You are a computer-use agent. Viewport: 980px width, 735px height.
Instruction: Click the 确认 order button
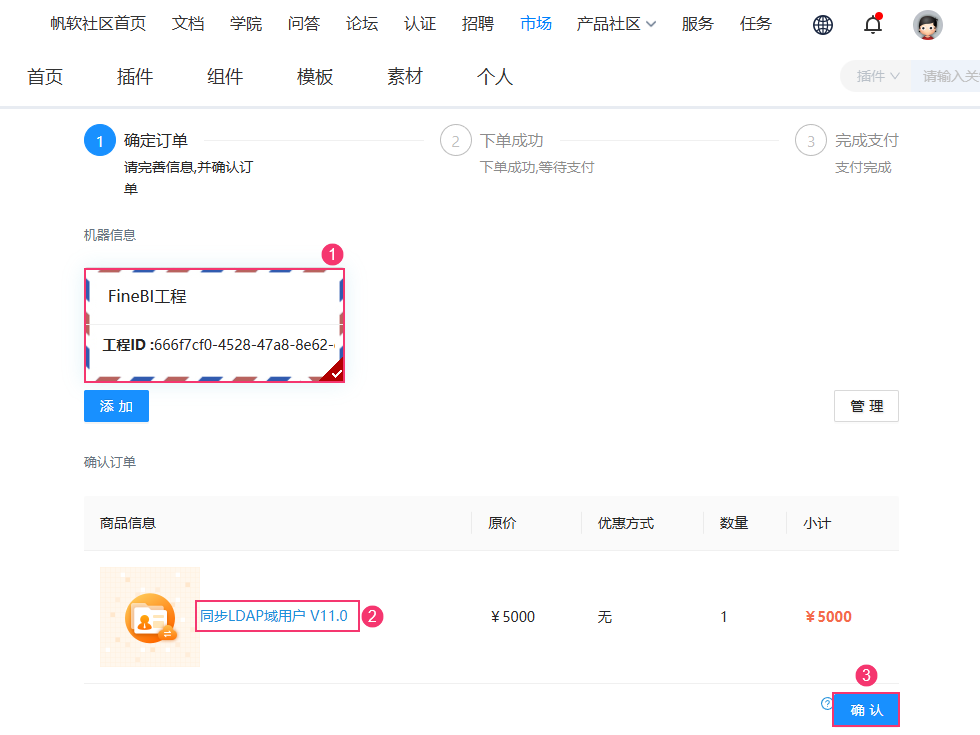pos(866,710)
